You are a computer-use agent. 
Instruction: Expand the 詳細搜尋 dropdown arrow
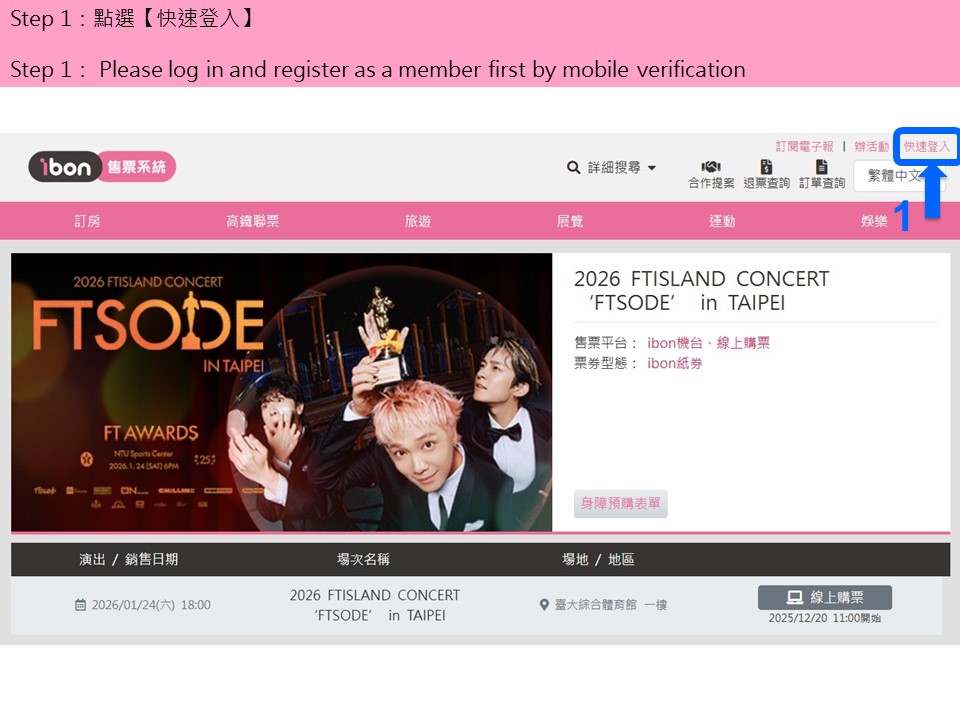(651, 168)
